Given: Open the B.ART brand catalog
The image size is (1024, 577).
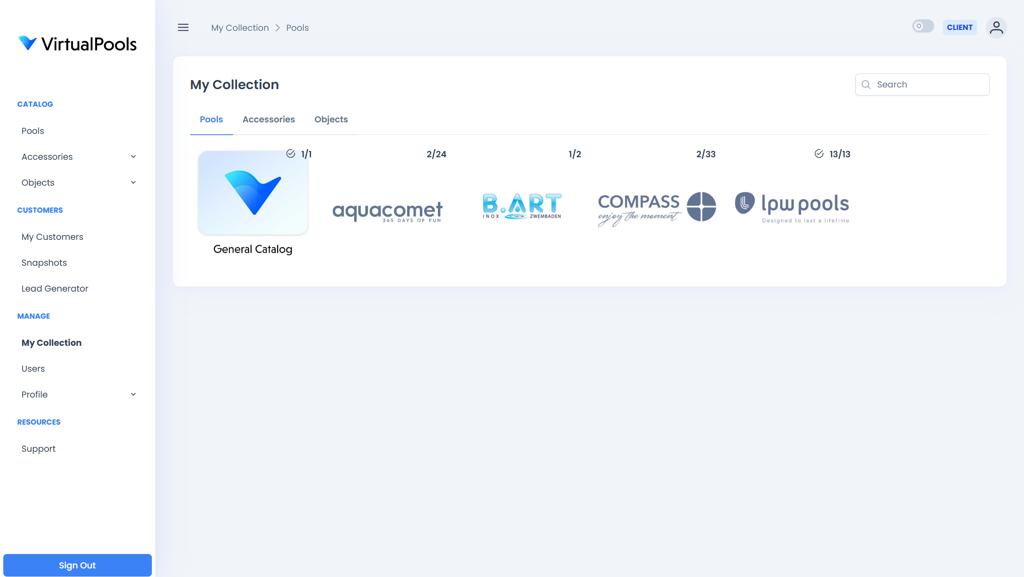Looking at the screenshot, I should click(x=522, y=206).
